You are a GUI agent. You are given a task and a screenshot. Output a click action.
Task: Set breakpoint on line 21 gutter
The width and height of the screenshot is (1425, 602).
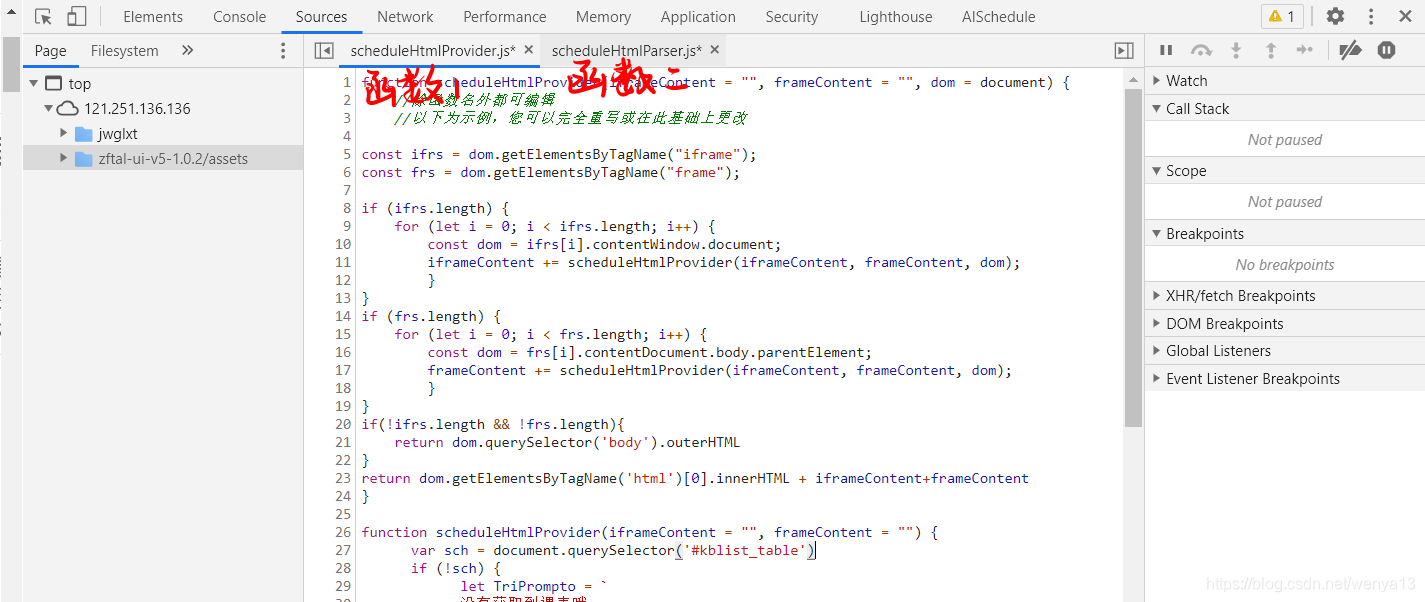(x=343, y=442)
